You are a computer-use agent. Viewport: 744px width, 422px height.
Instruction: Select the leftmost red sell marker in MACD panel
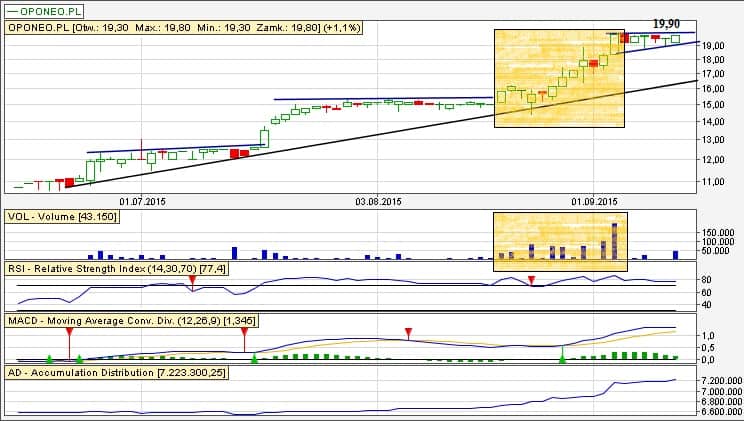point(69,331)
